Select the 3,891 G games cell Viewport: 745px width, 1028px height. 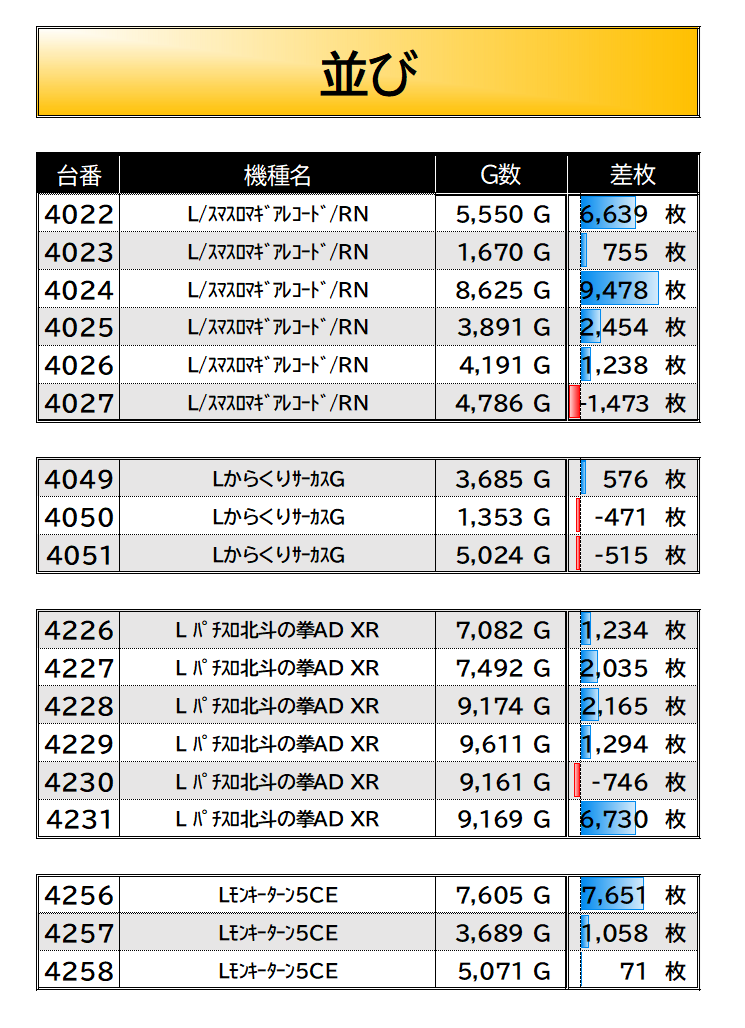pos(501,327)
